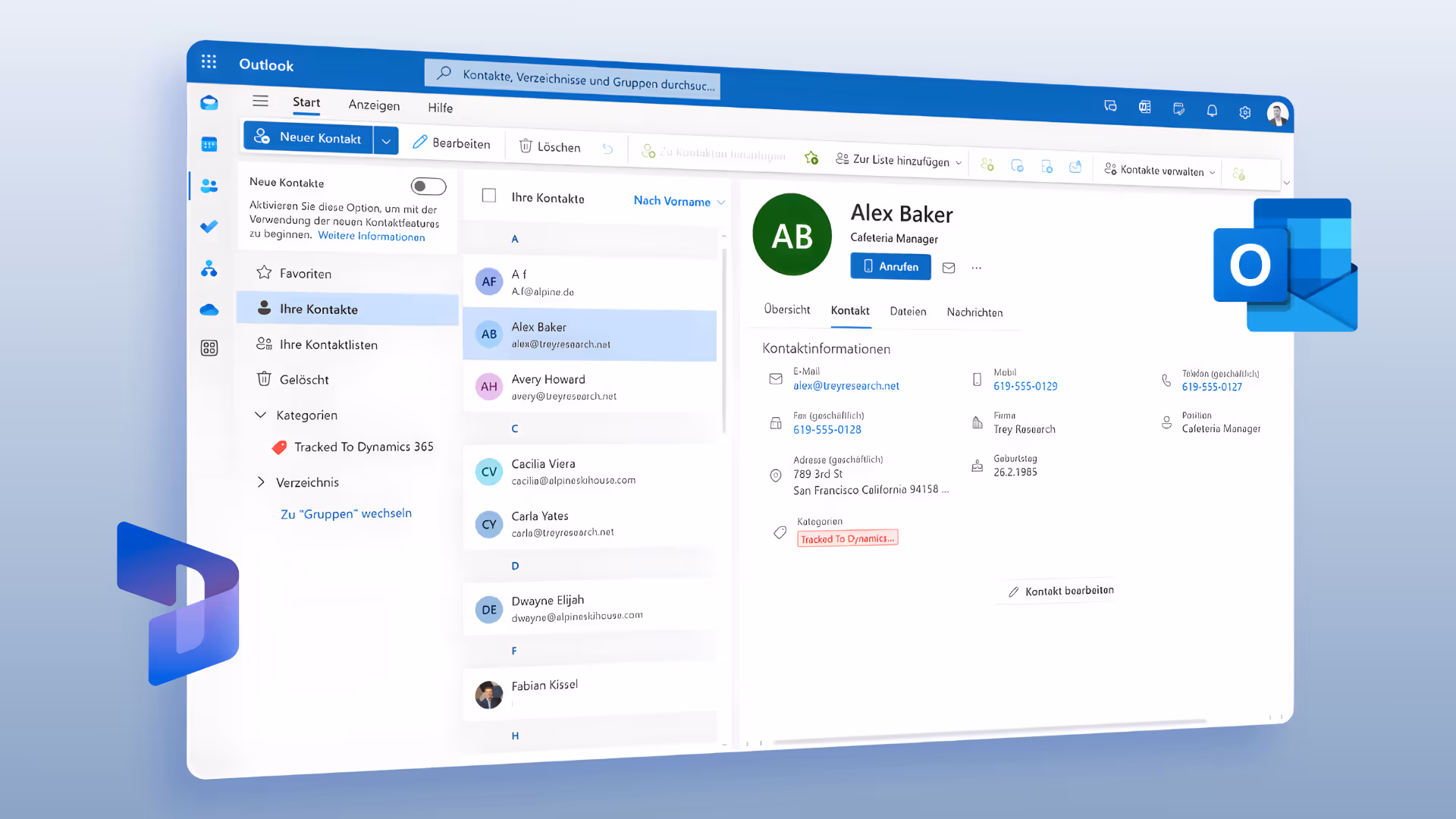Collapse the navigation pane hamburger icon
The width and height of the screenshot is (1456, 819).
click(260, 101)
